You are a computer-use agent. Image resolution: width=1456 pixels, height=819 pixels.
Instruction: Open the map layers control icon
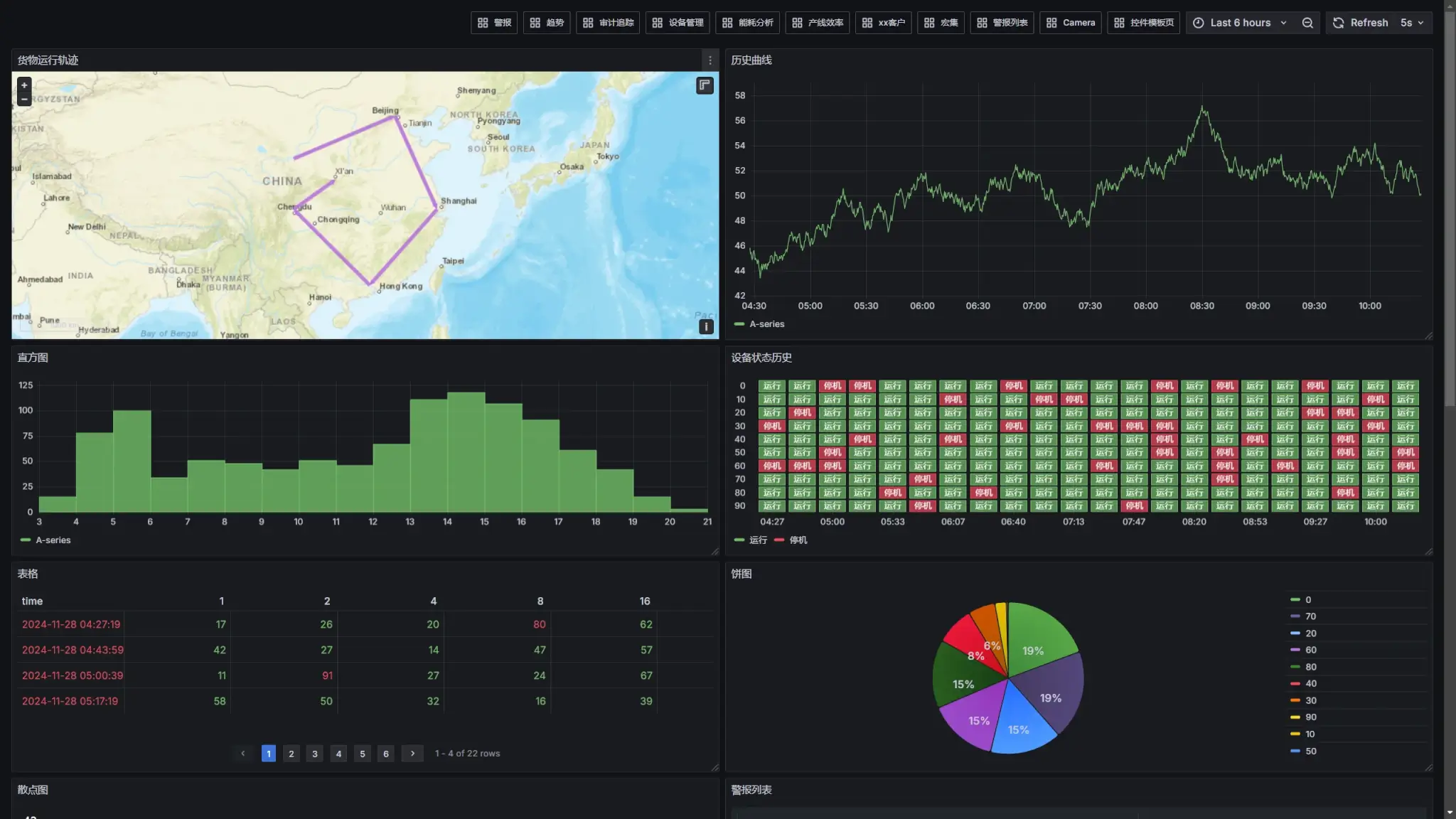[x=705, y=85]
